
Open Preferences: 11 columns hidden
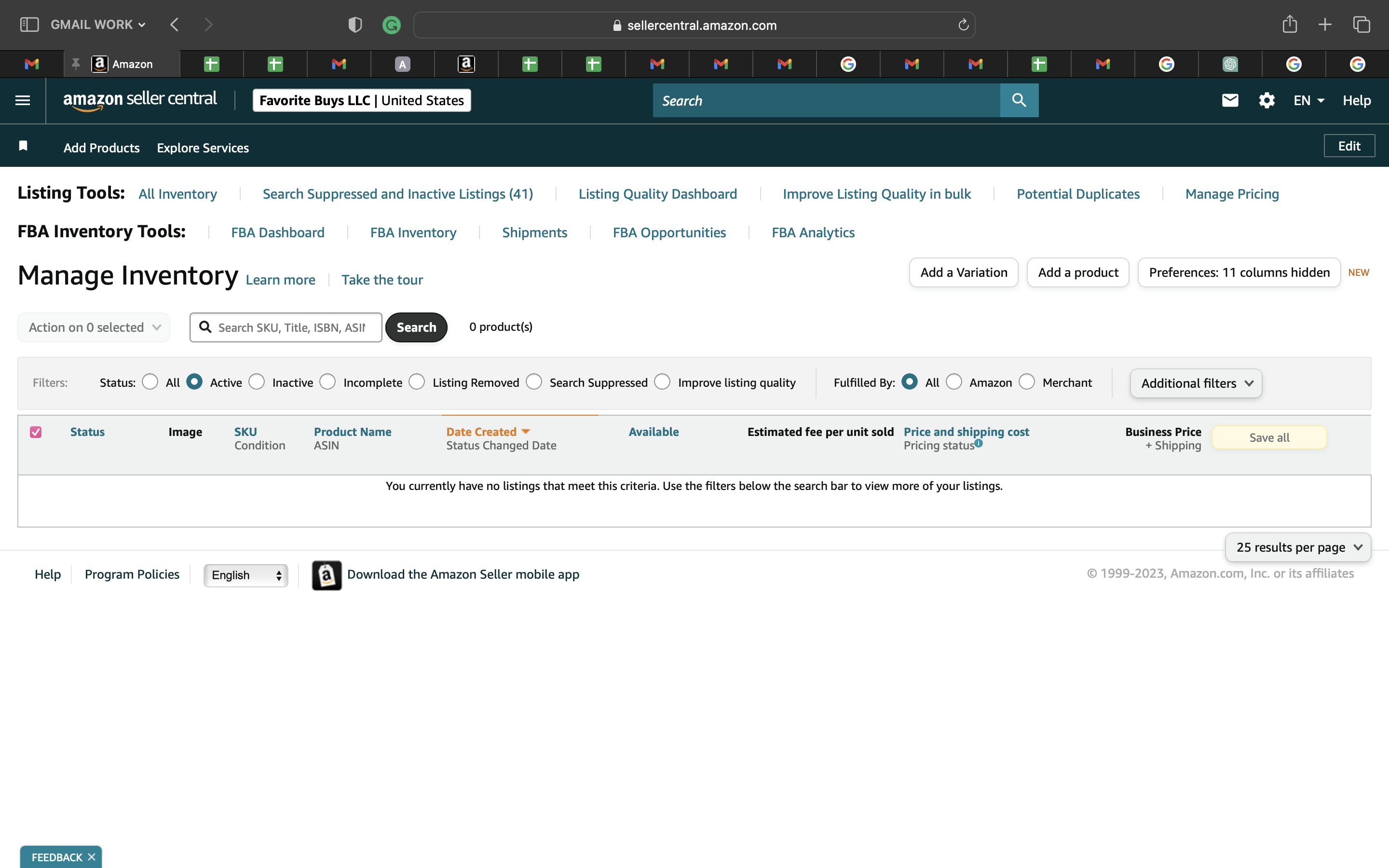(1239, 272)
